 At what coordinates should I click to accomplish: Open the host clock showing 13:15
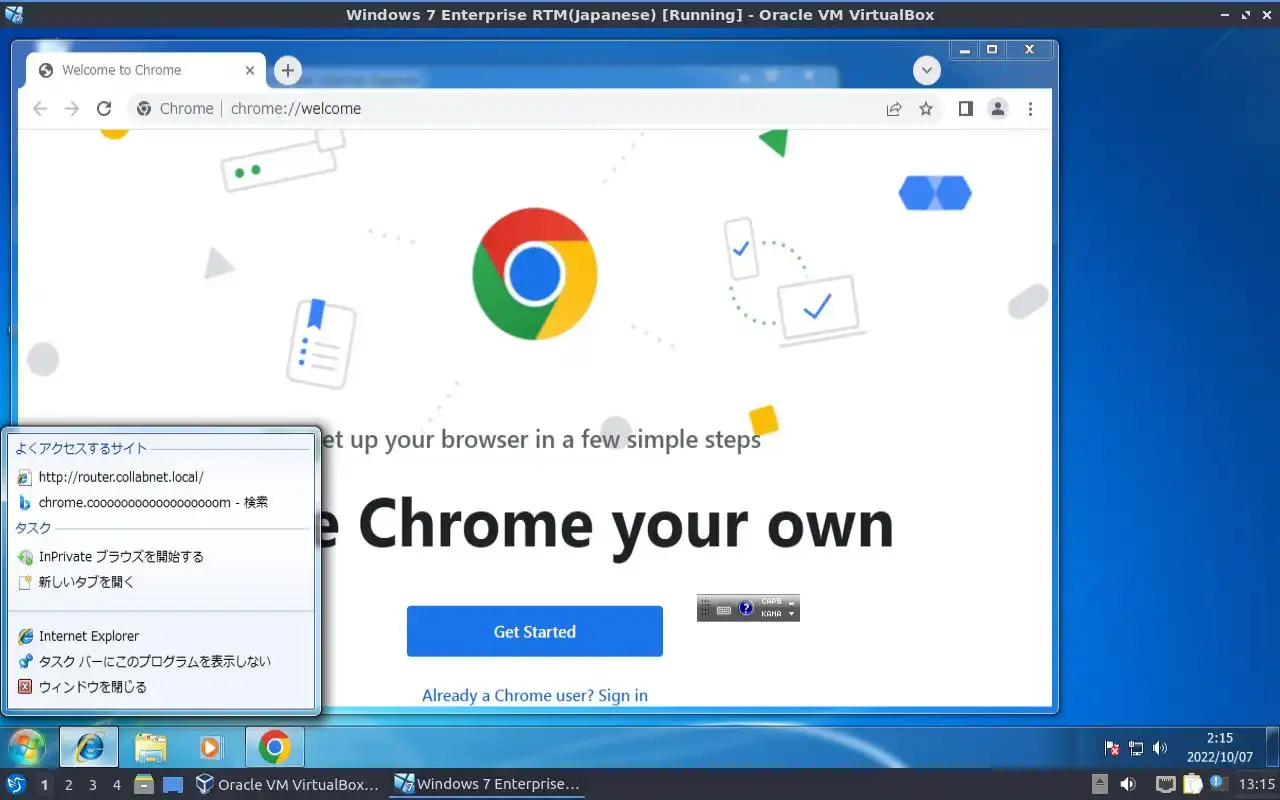tap(1257, 785)
